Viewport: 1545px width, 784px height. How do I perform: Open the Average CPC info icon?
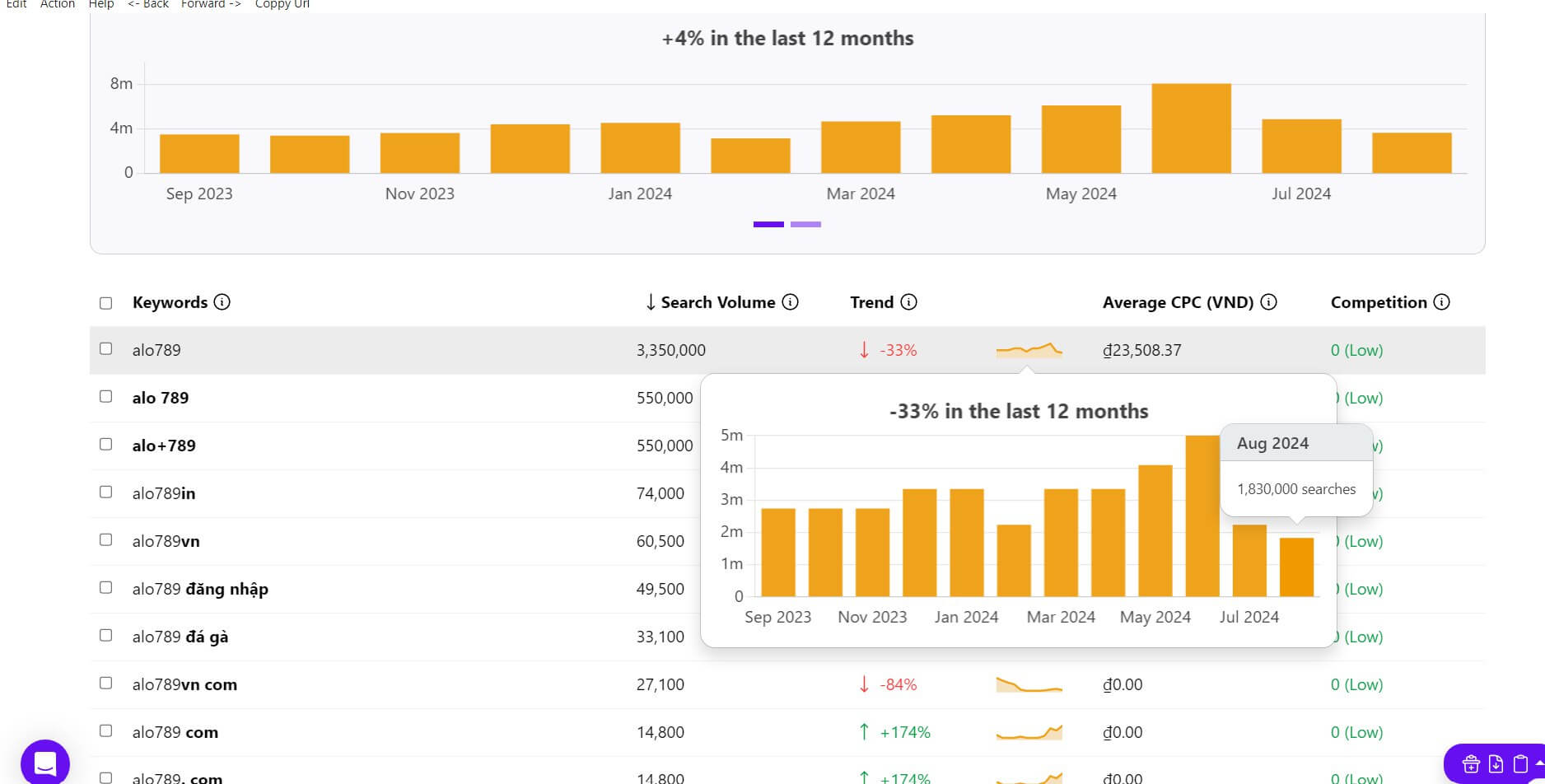click(1268, 302)
